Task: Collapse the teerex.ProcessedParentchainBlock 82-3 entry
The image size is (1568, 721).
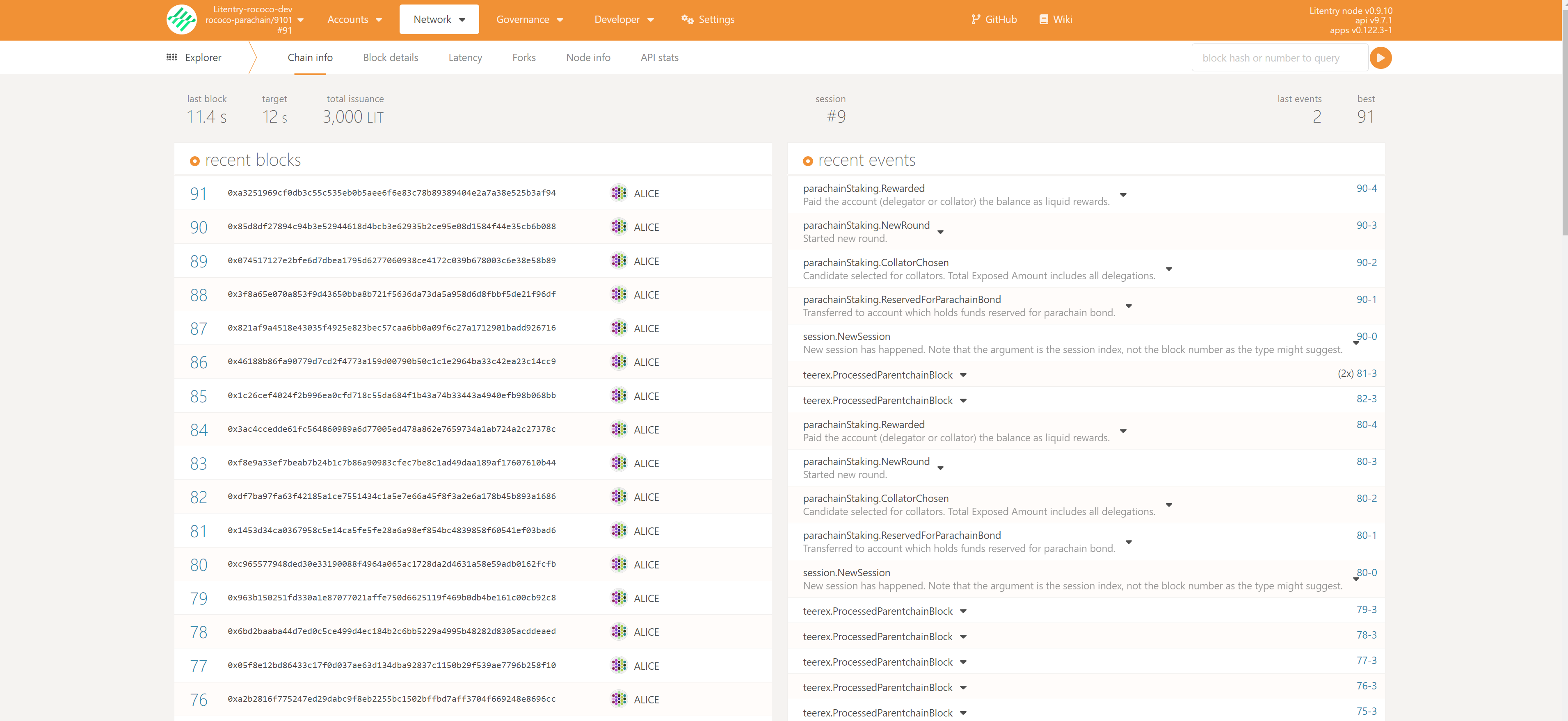Action: (963, 400)
